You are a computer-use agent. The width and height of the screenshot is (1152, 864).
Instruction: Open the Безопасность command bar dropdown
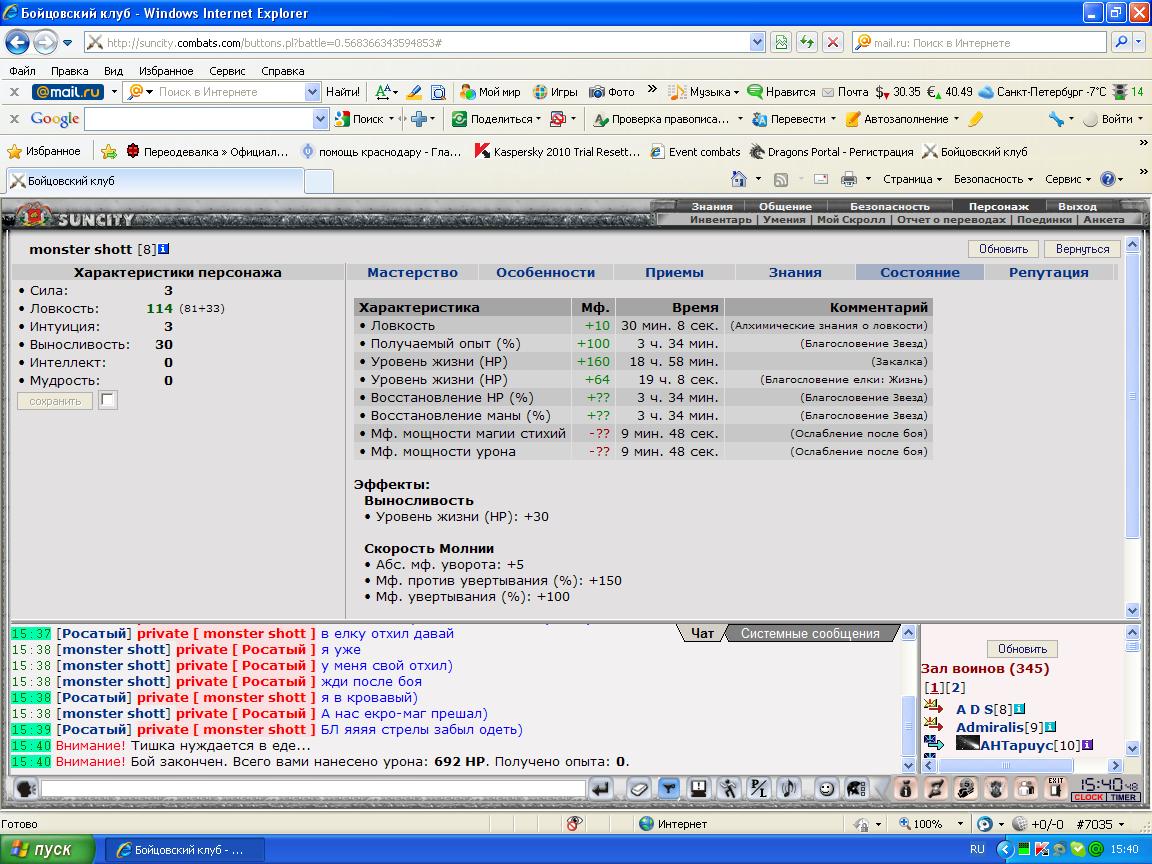click(x=993, y=179)
